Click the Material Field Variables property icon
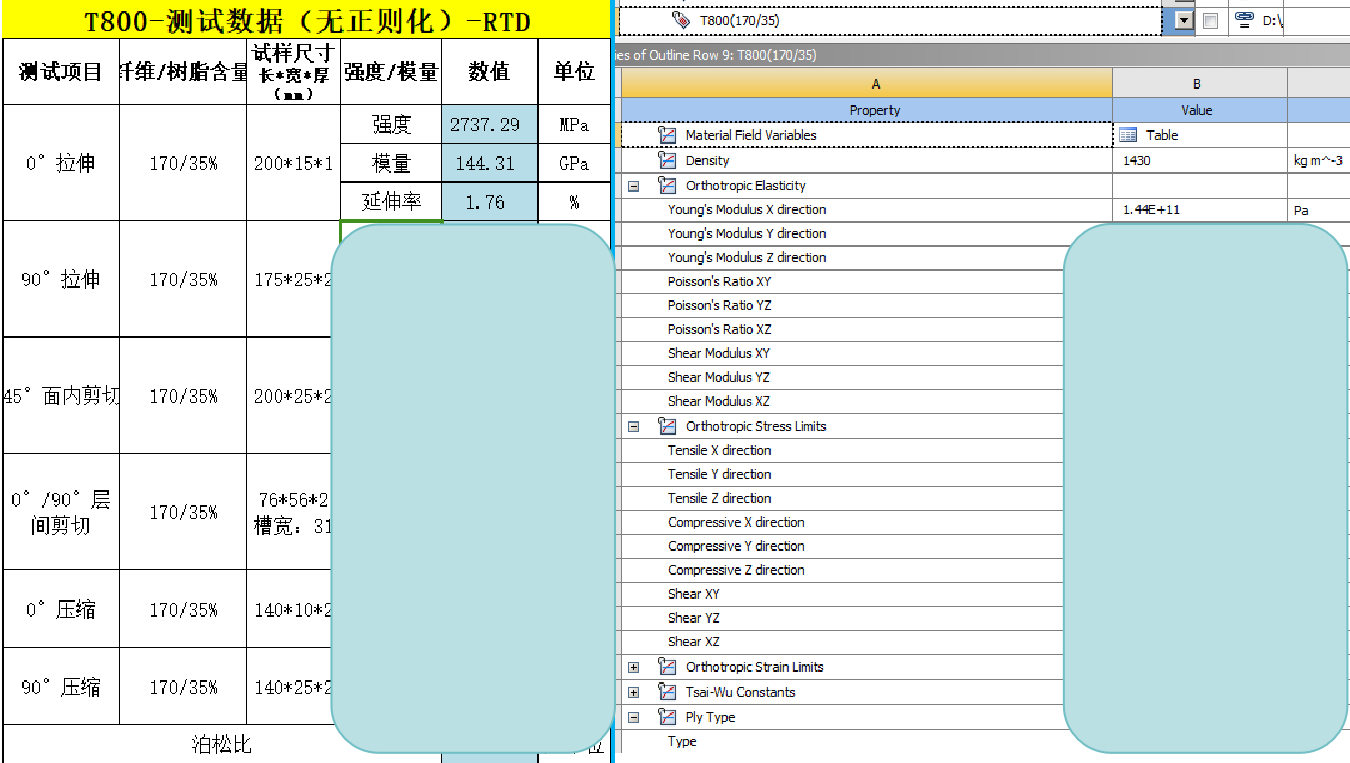This screenshot has width=1350, height=763. coord(667,135)
